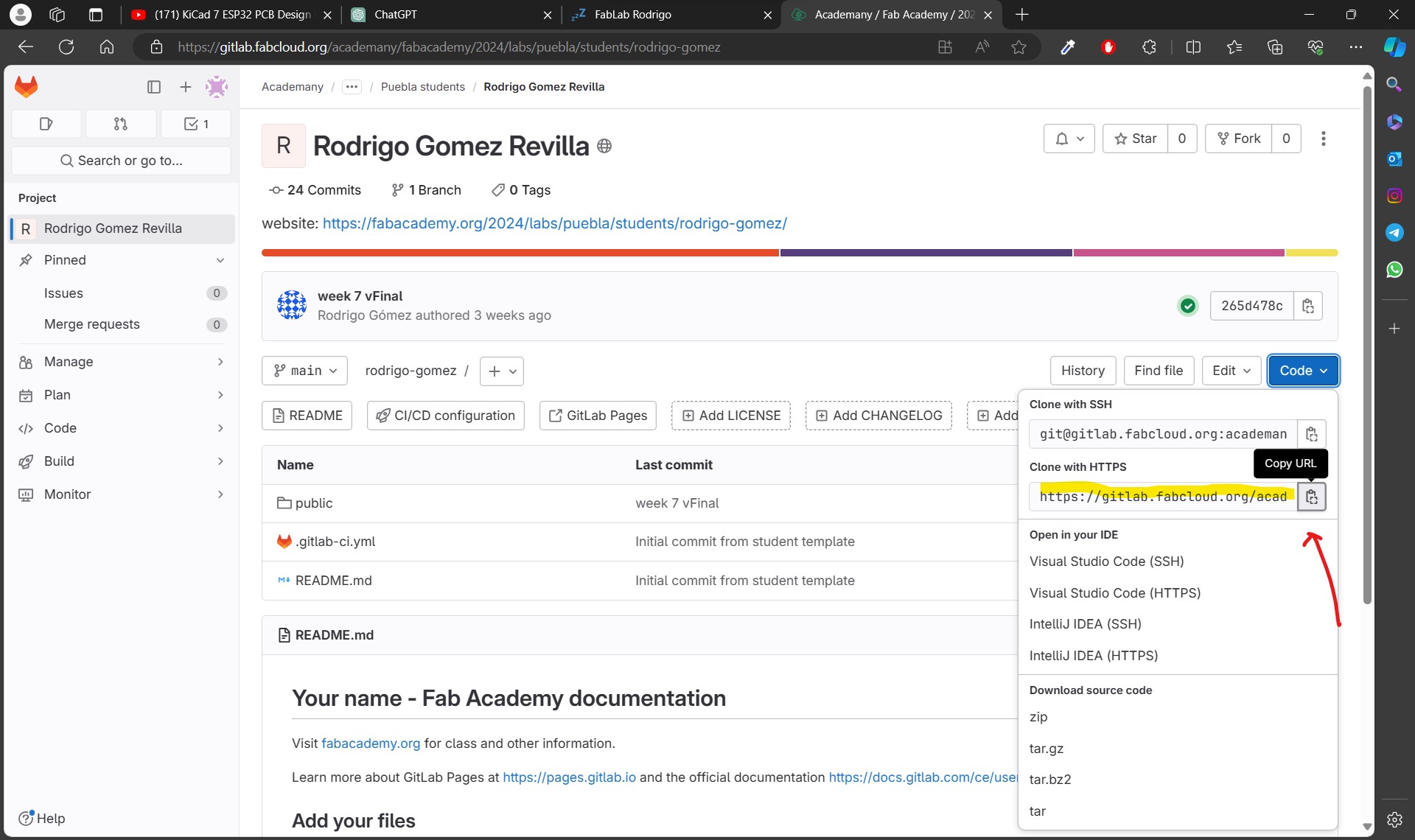Open the add file plus dropdown
Viewport: 1415px width, 840px height.
pos(502,371)
